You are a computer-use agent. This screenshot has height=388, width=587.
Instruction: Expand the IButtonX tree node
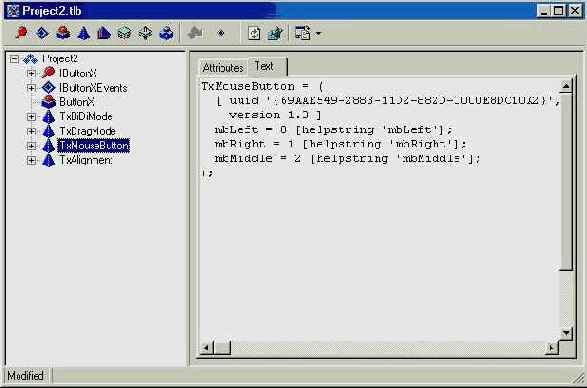(x=31, y=73)
